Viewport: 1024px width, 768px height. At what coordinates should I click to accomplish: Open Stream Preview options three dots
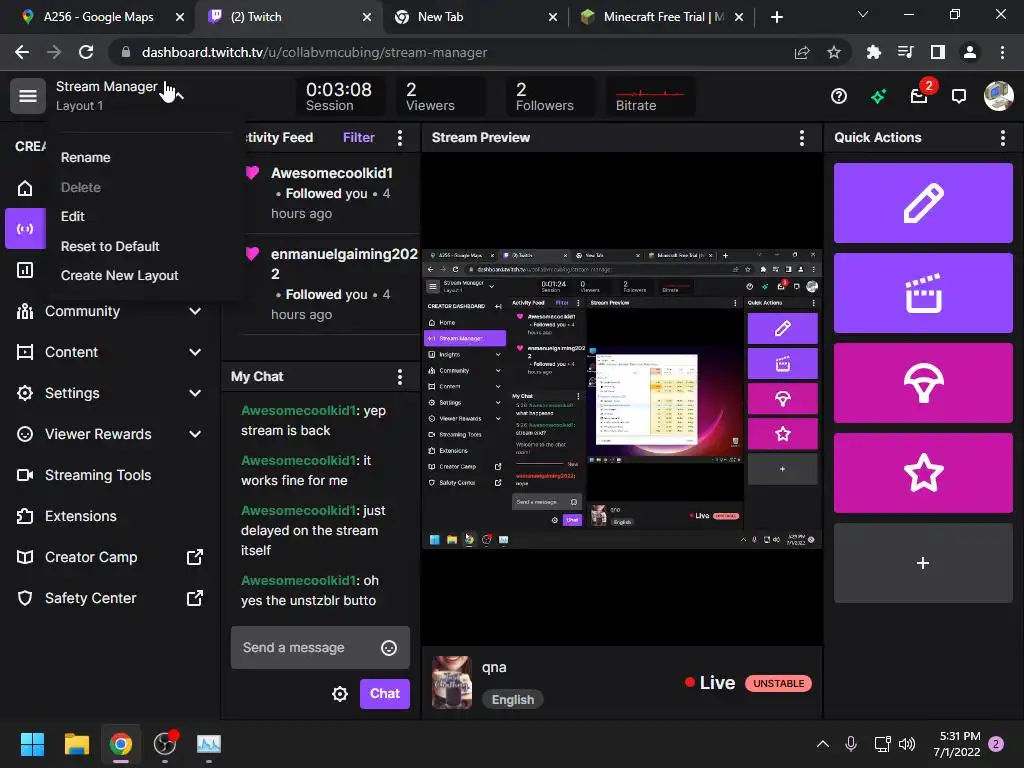[801, 138]
